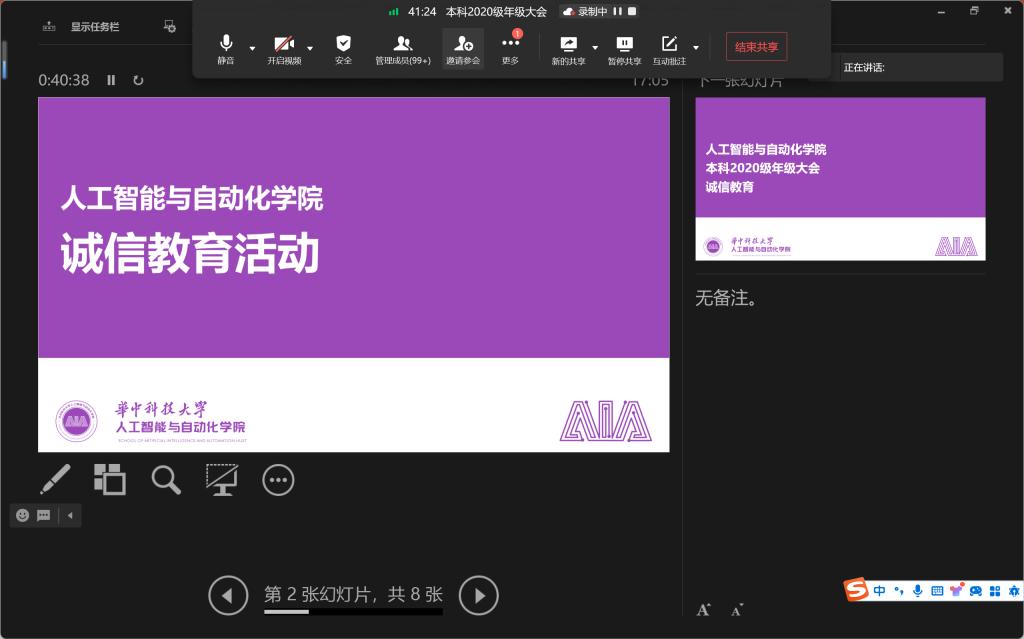Reset the presentation timer
The width and height of the screenshot is (1024, 639).
click(x=138, y=80)
